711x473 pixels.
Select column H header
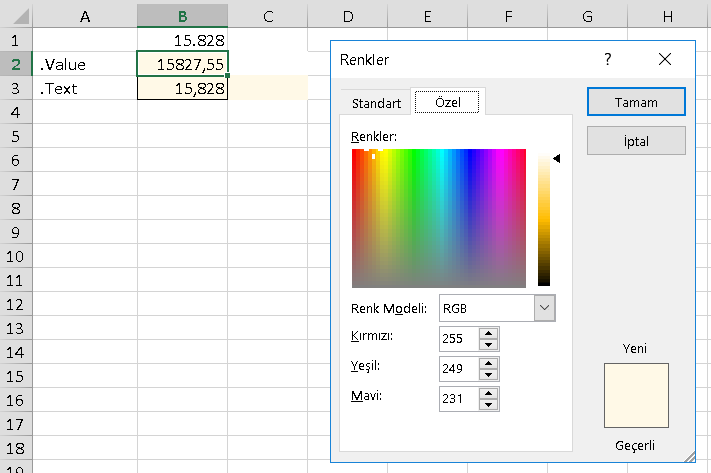point(667,16)
